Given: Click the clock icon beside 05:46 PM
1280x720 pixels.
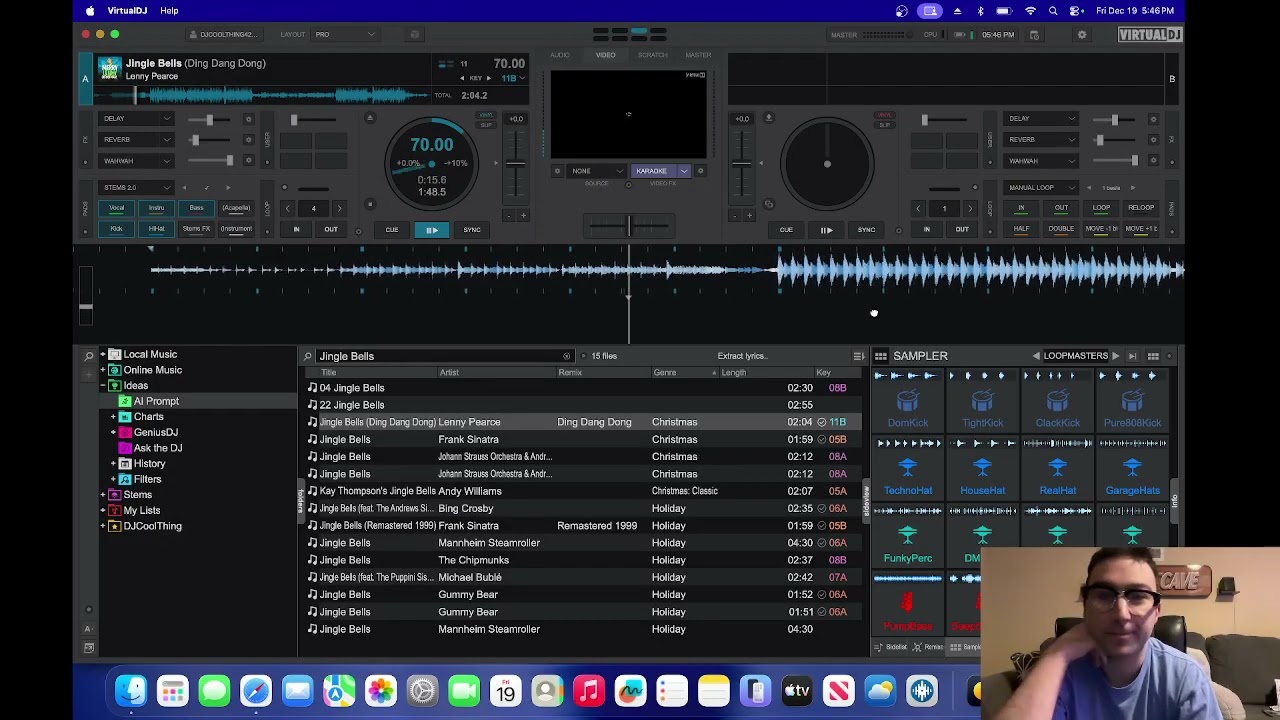Looking at the screenshot, I should 1034,35.
